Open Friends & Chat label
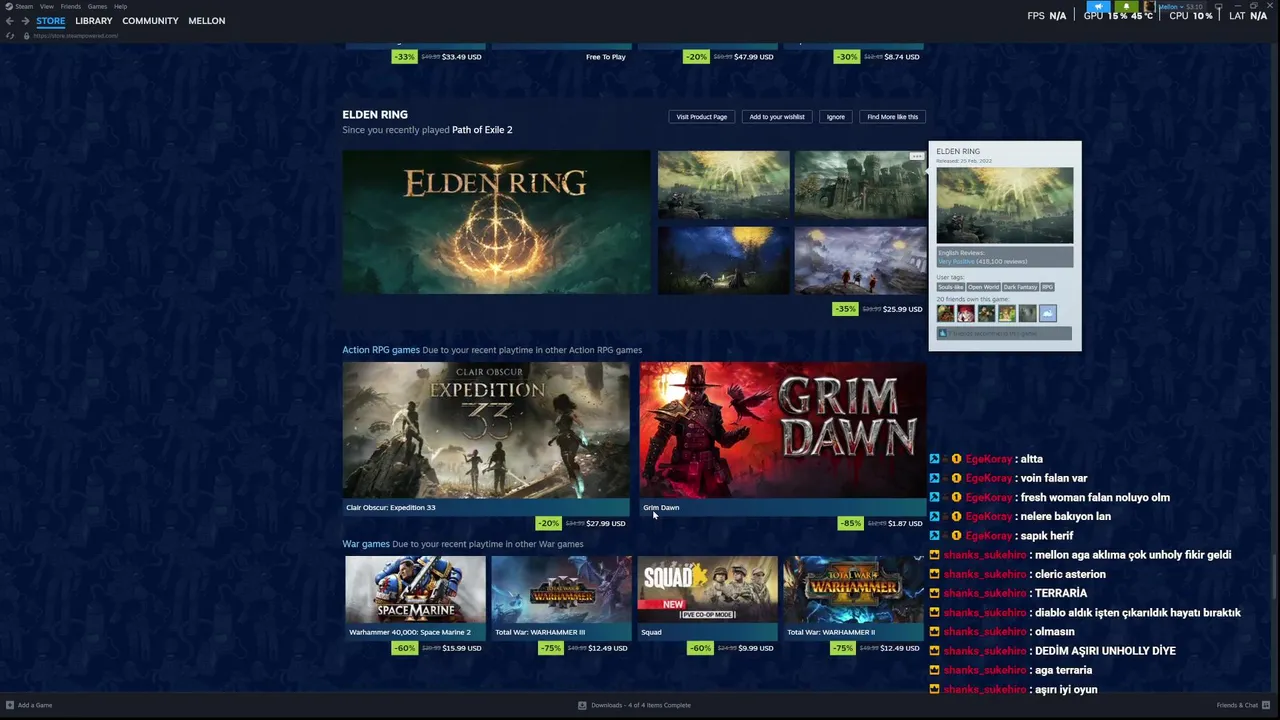The image size is (1280, 720). point(1237,705)
